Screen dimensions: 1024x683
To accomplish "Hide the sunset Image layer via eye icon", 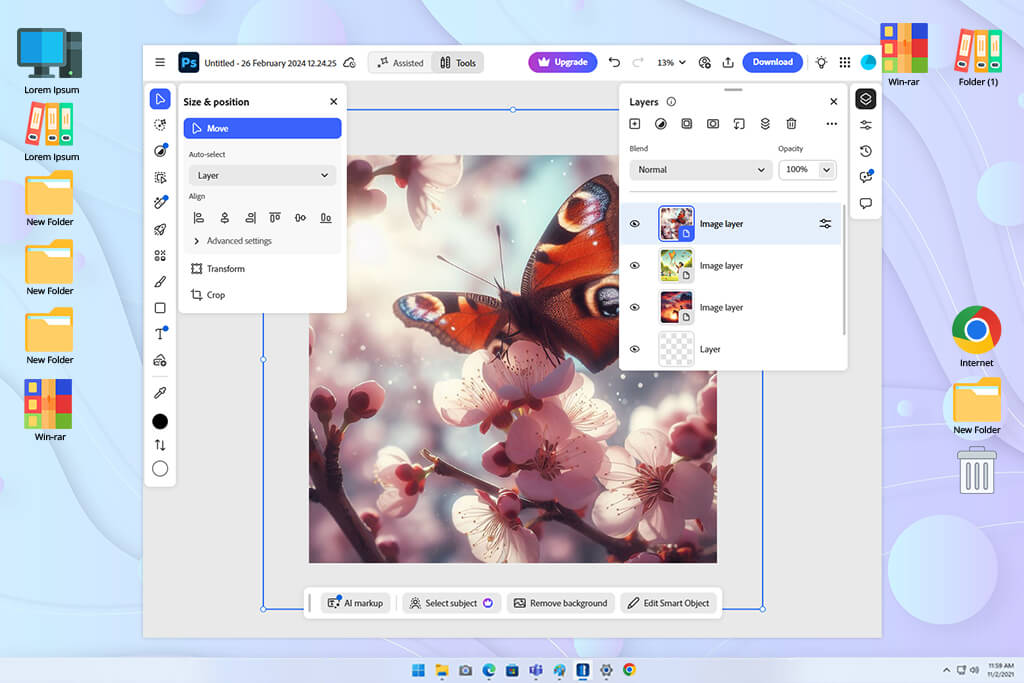I will pyautogui.click(x=635, y=308).
